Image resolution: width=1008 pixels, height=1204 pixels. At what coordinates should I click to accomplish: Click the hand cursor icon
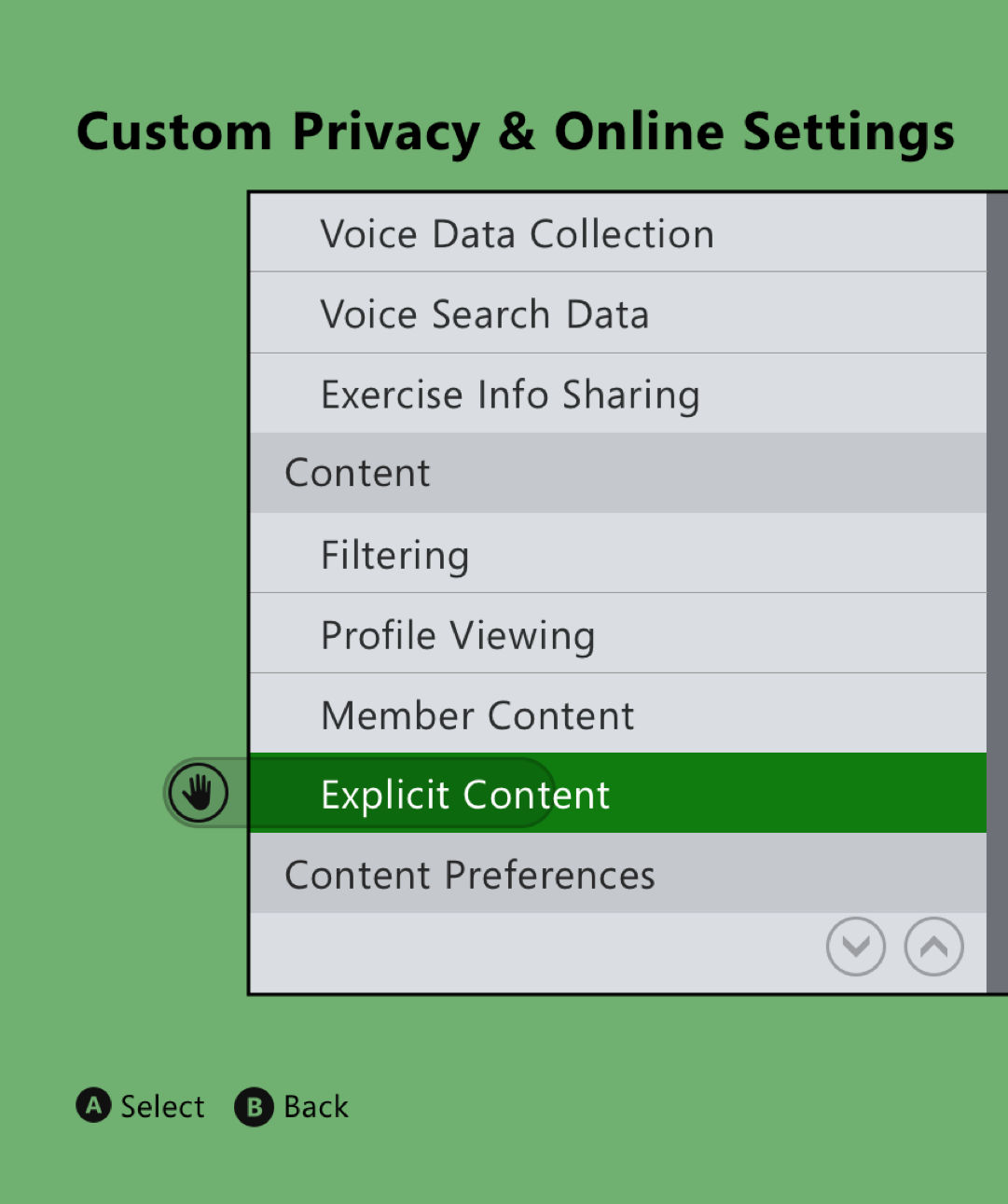[199, 793]
